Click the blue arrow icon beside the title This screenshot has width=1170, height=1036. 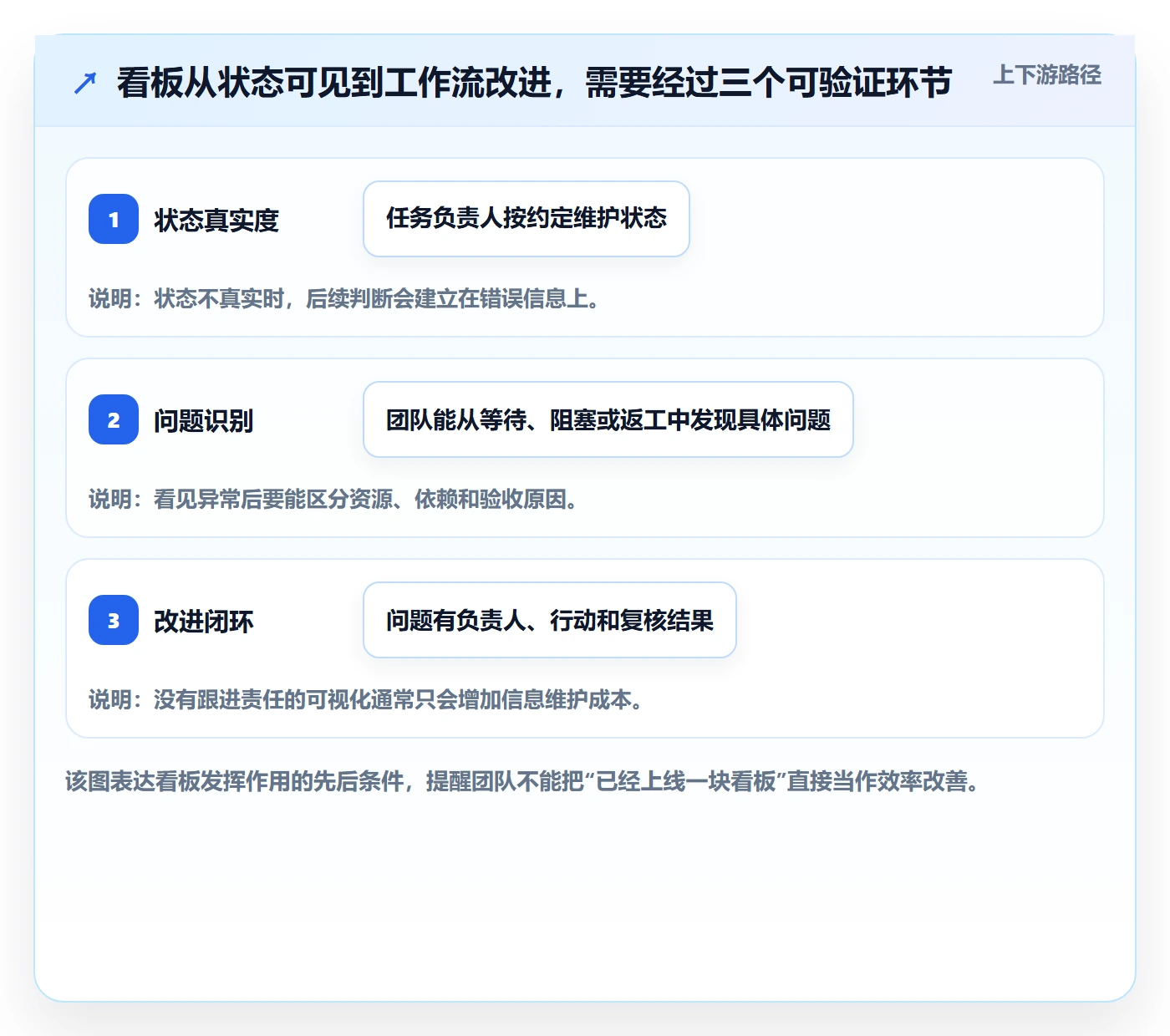coord(85,83)
